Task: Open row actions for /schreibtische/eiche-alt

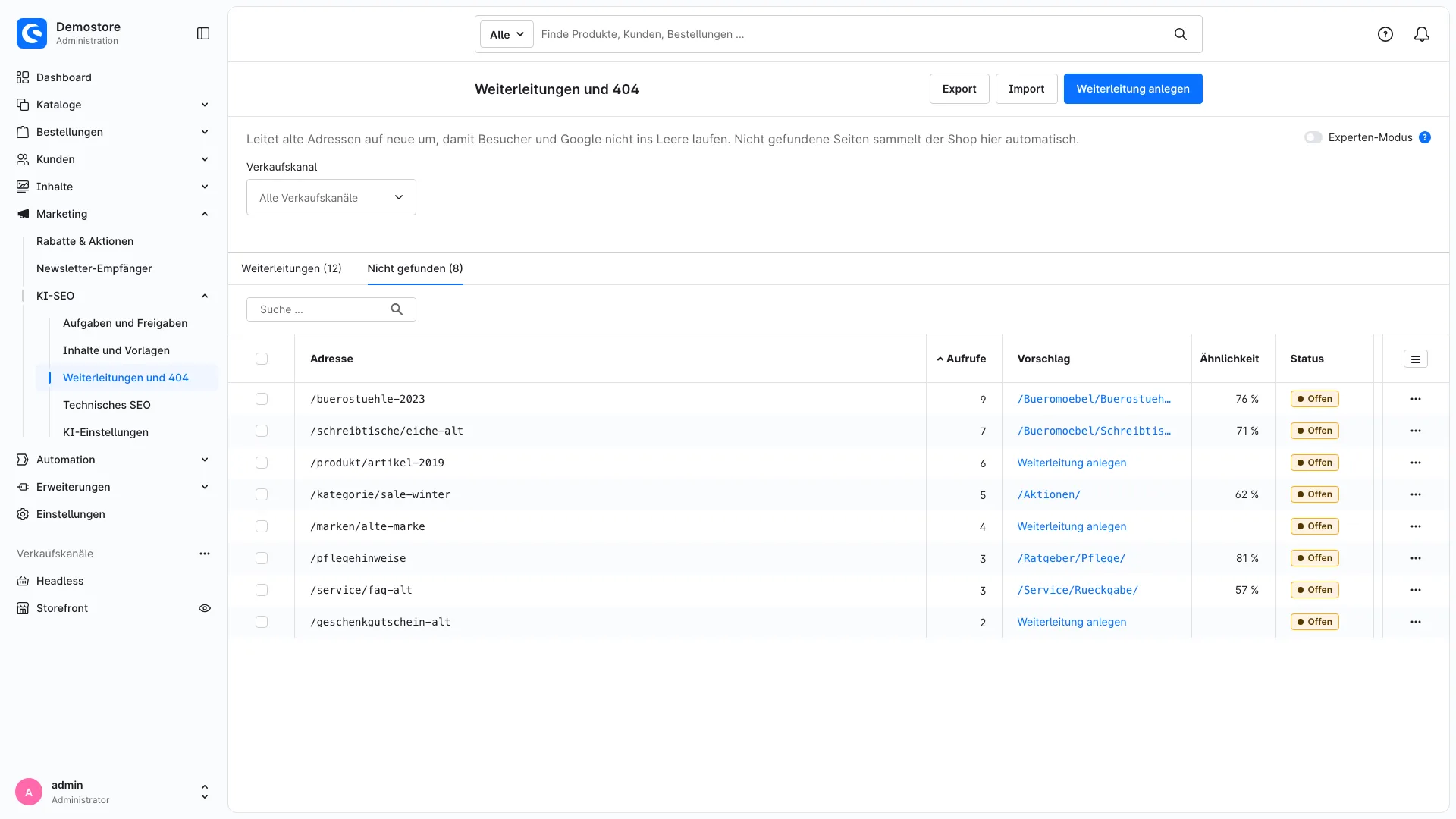Action: [x=1416, y=431]
